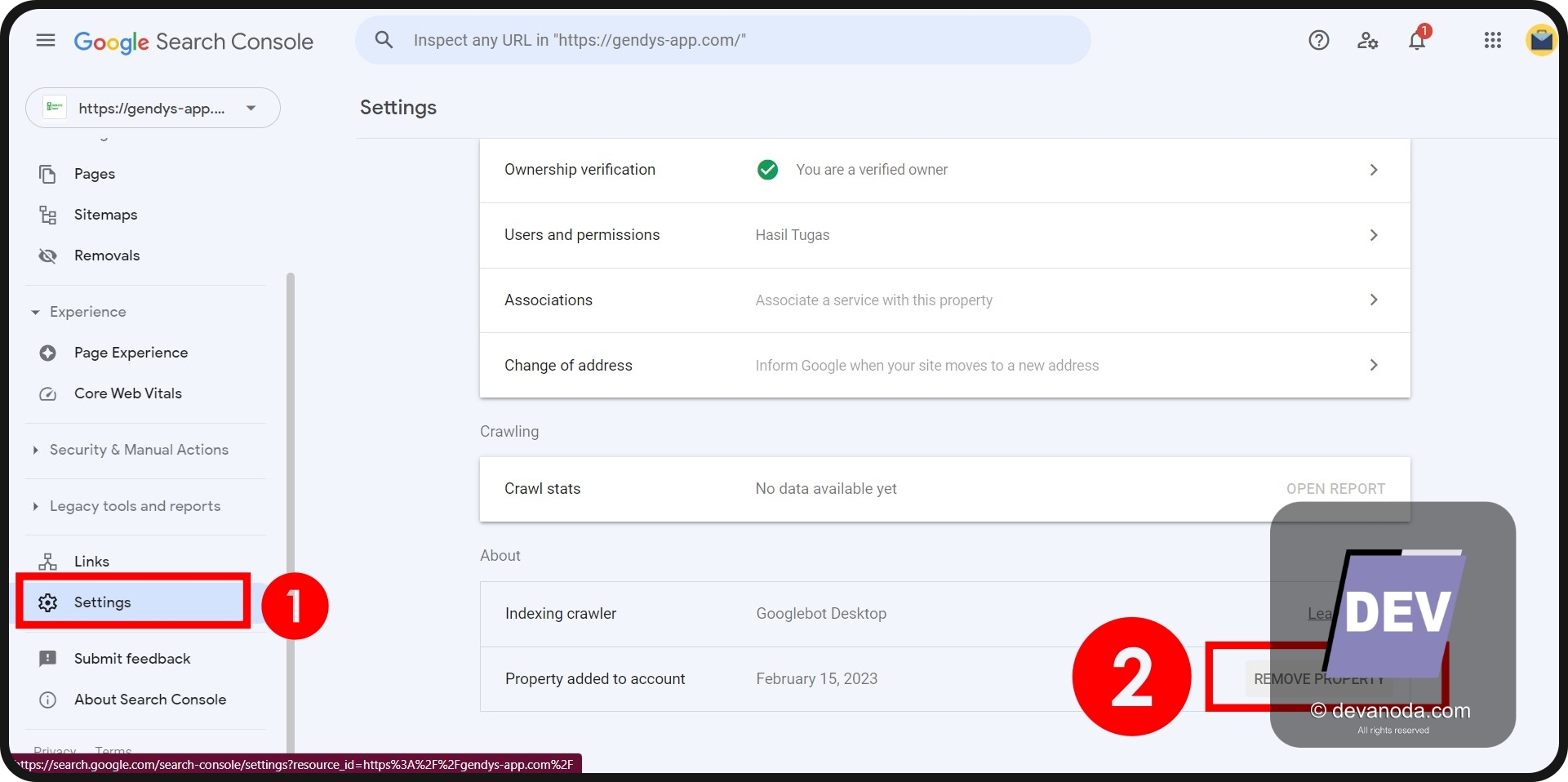Click 'February 15, 2023' date value
The image size is (1568, 782).
816,679
